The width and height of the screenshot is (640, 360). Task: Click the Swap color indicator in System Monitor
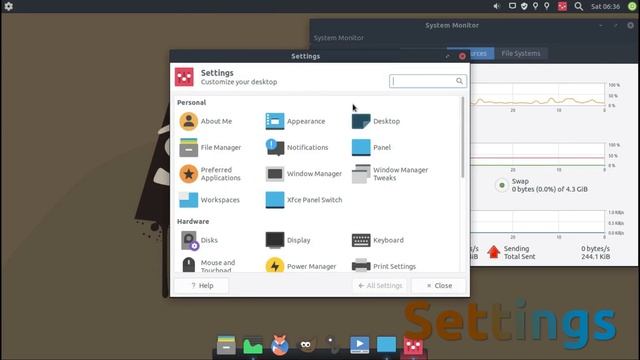(502, 185)
